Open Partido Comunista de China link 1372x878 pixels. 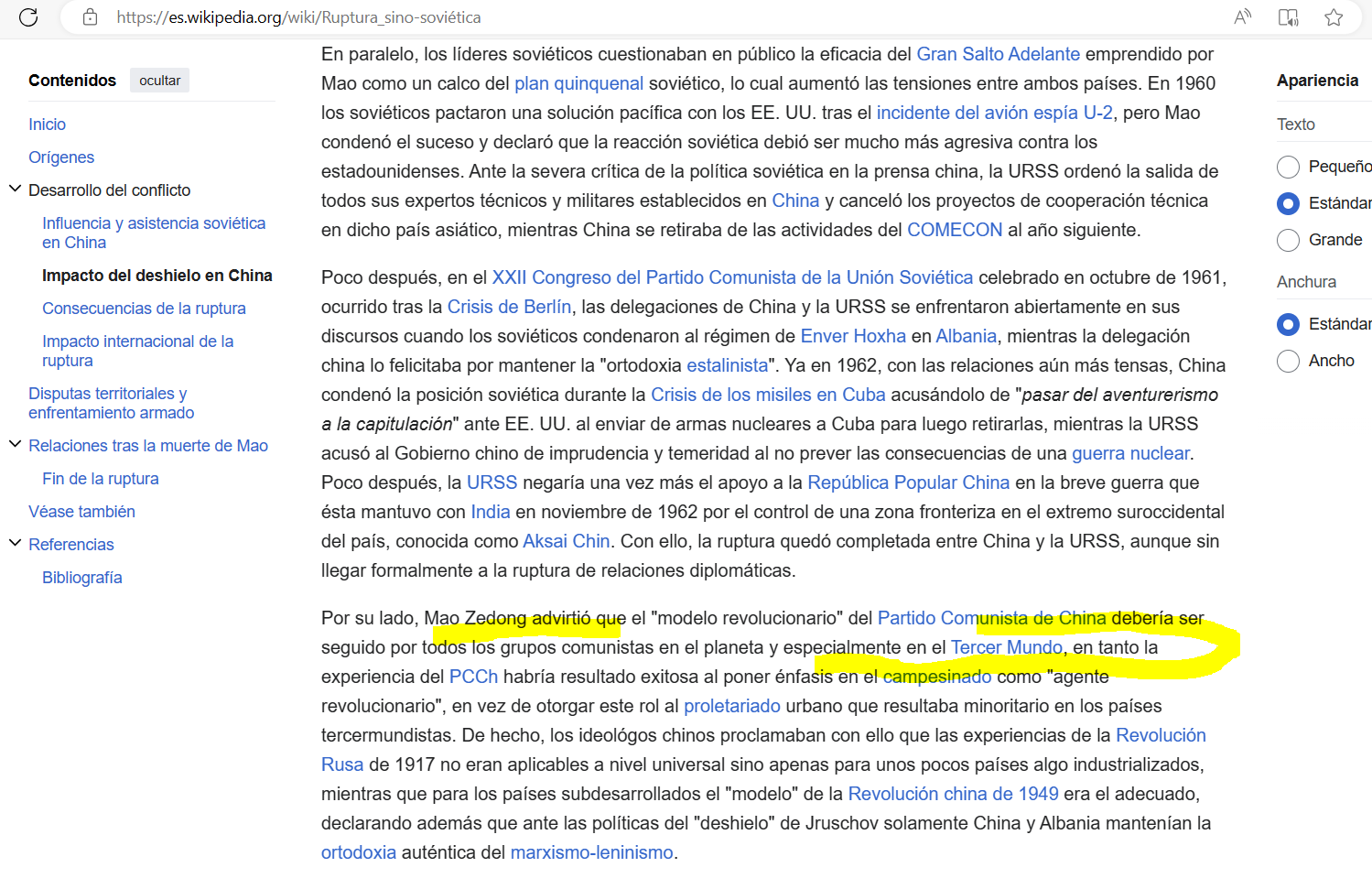[x=991, y=618]
